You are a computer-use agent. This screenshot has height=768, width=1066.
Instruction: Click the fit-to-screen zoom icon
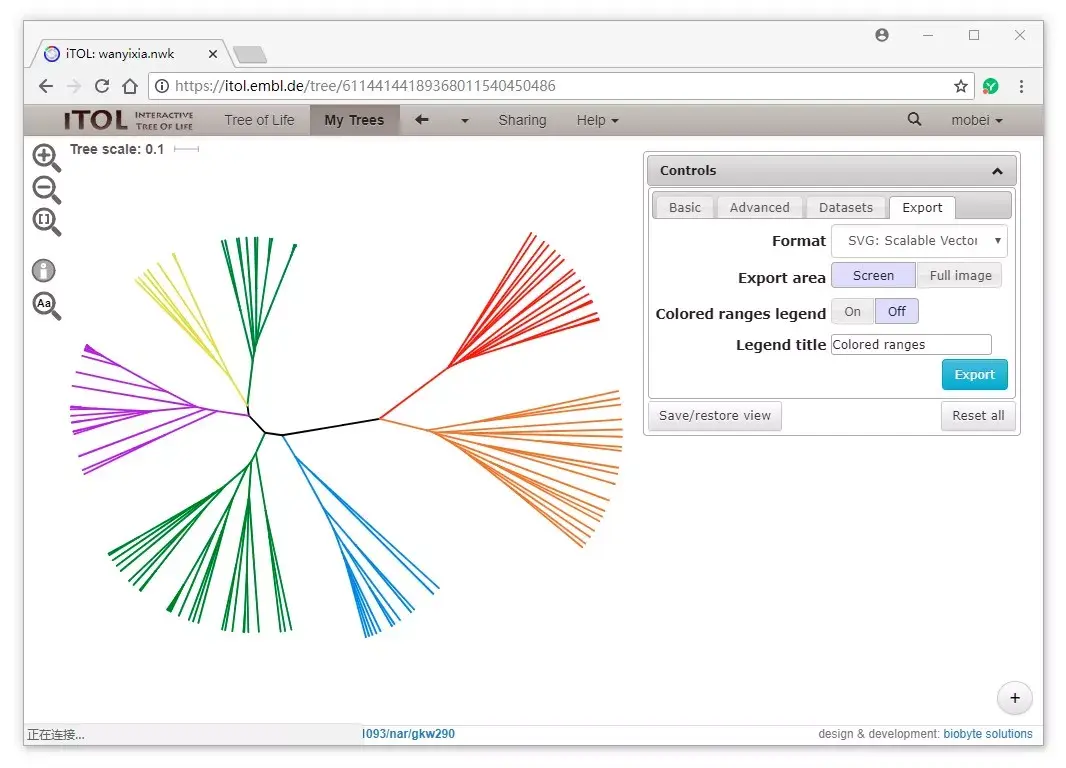pyautogui.click(x=46, y=222)
